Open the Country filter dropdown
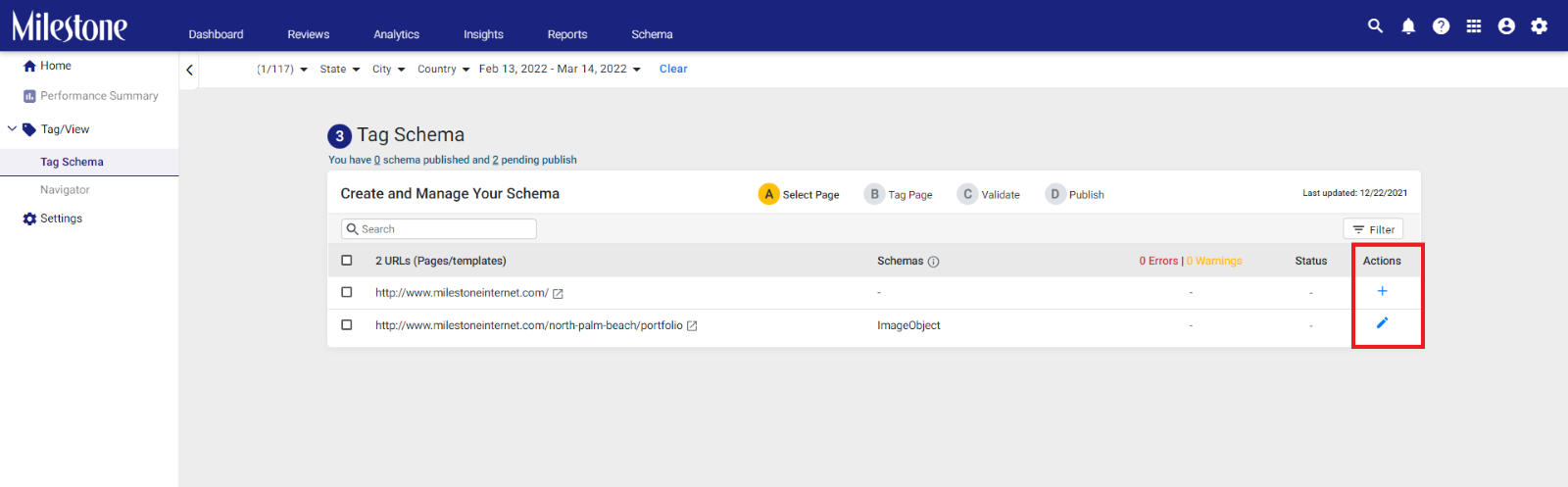 click(444, 70)
